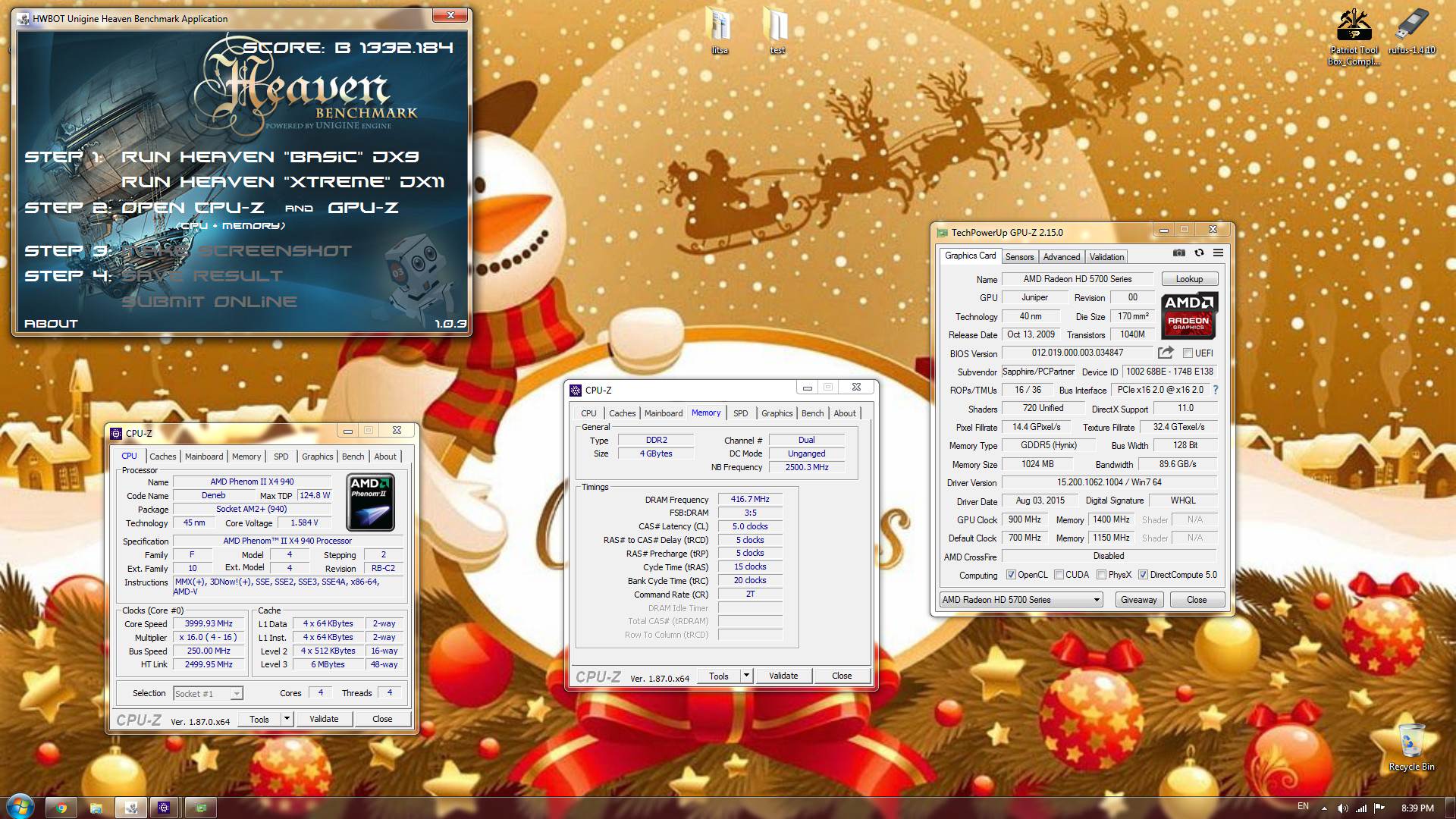Open the Action Center flag icon
1456x819 pixels.
point(1379,808)
